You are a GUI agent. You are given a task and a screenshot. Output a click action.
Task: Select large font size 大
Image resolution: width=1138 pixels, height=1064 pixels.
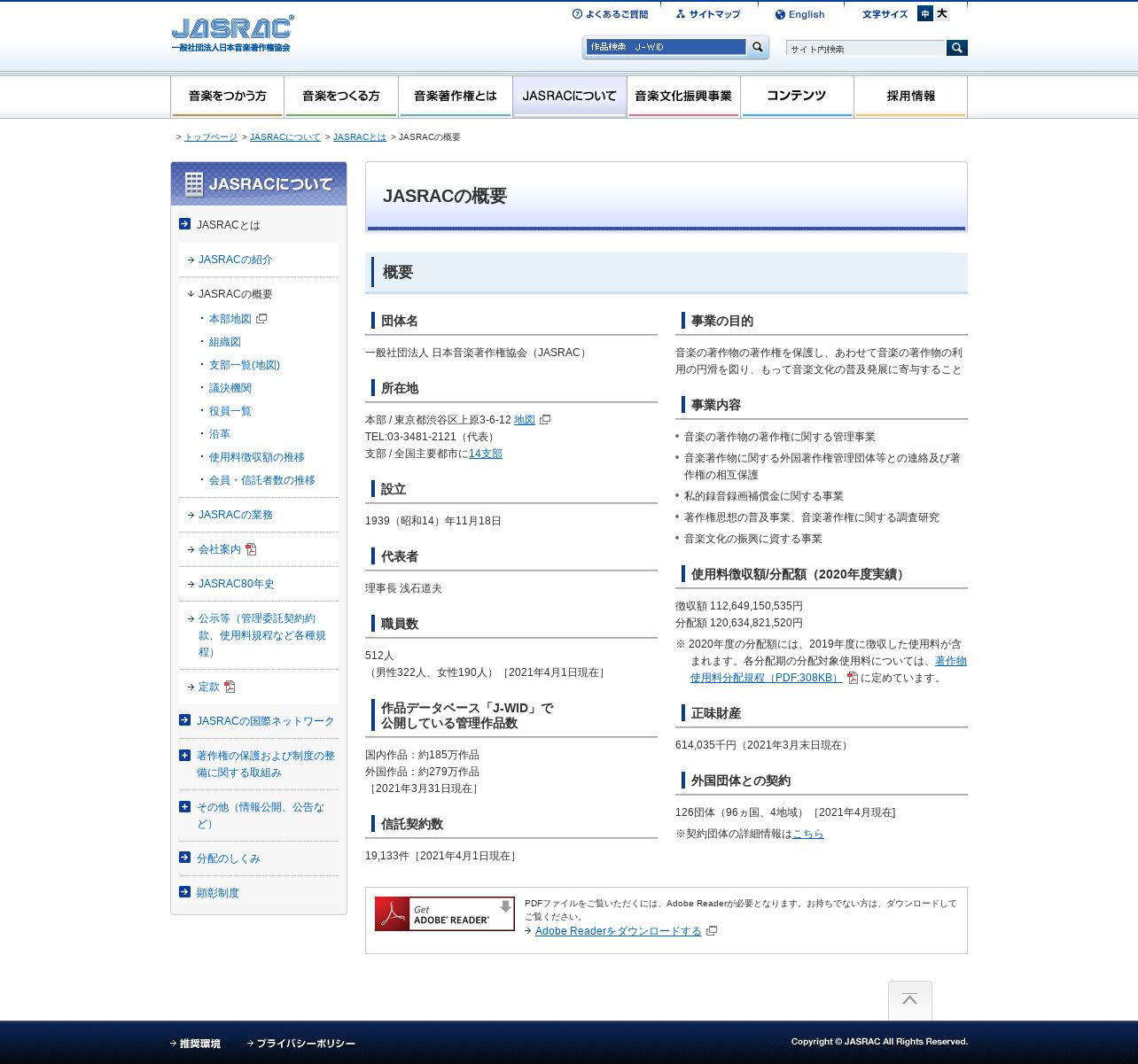point(942,13)
